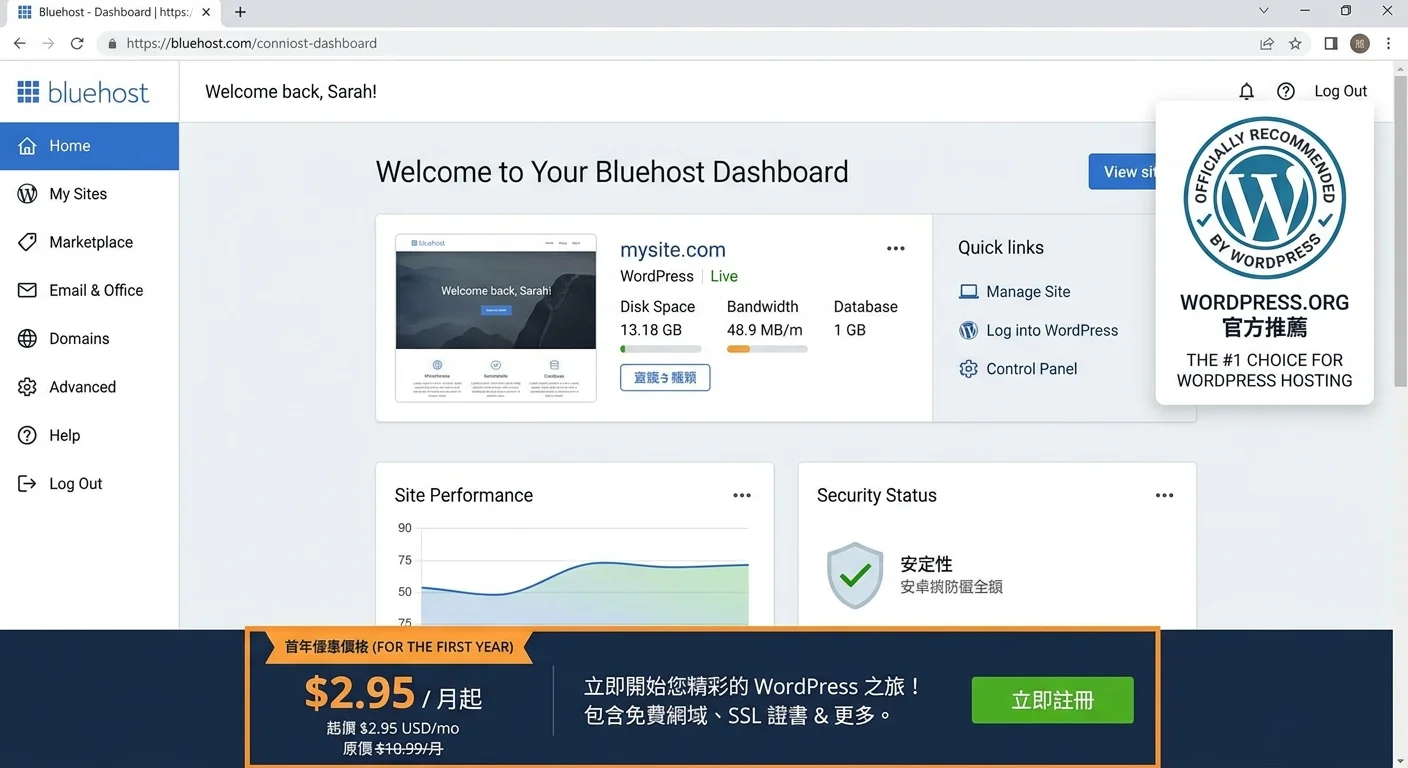Image resolution: width=1408 pixels, height=768 pixels.
Task: Switch to the Bluehost Dashboard browser tab
Action: (x=110, y=12)
